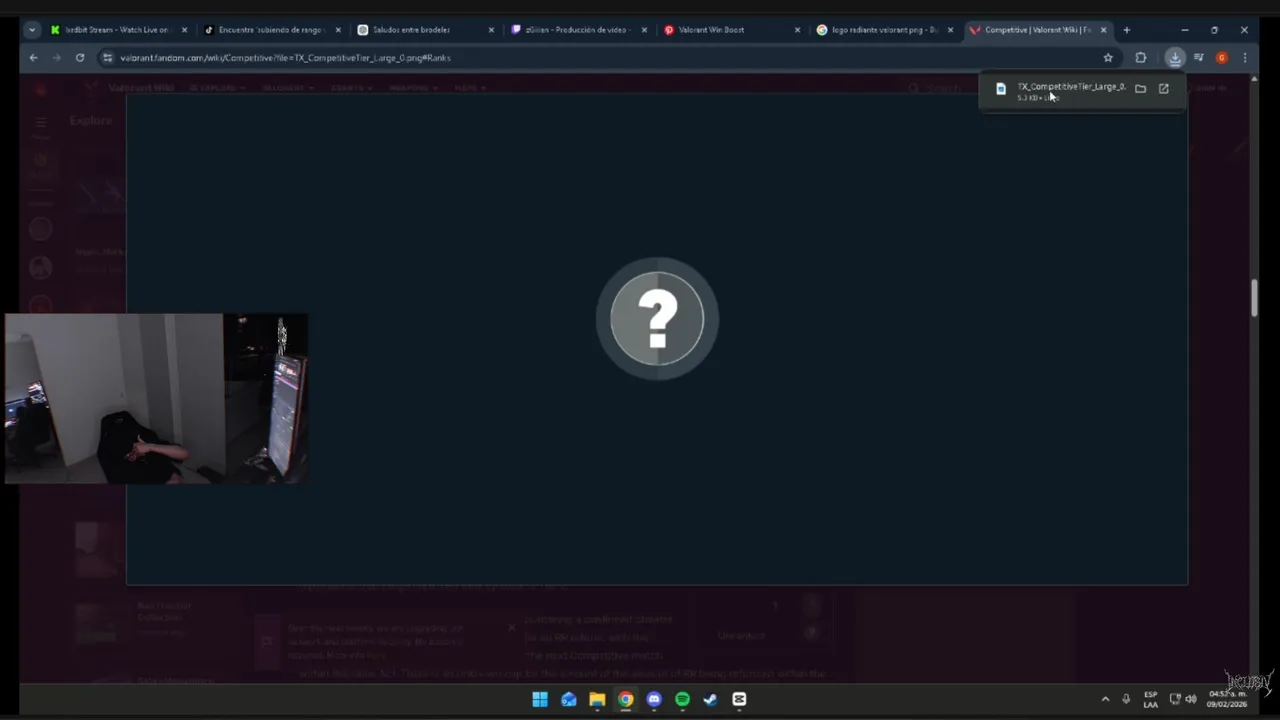1280x720 pixels.
Task: Switch to the 'Producción de video' tab
Action: click(578, 30)
